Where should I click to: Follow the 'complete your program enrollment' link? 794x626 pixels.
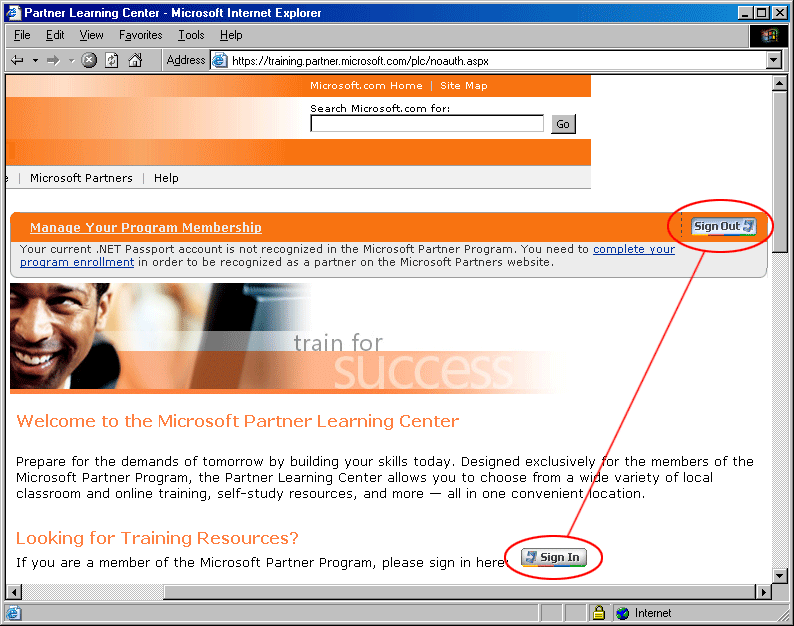pos(633,249)
